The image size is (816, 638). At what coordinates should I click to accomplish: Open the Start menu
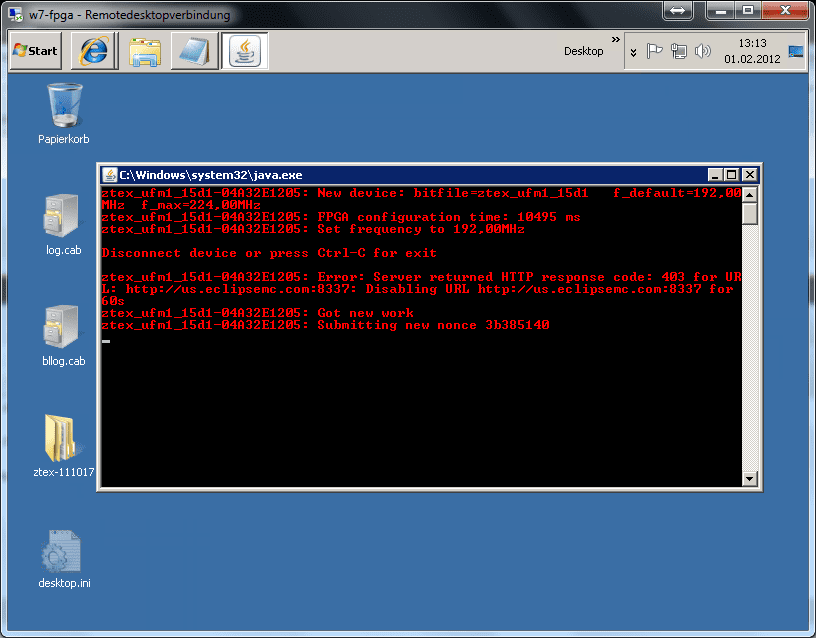36,50
